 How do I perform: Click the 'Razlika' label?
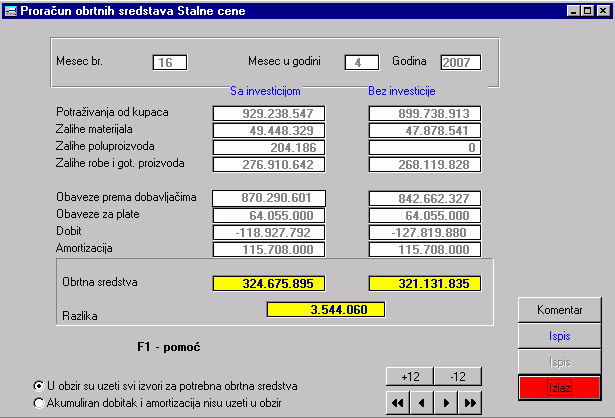pyautogui.click(x=80, y=316)
